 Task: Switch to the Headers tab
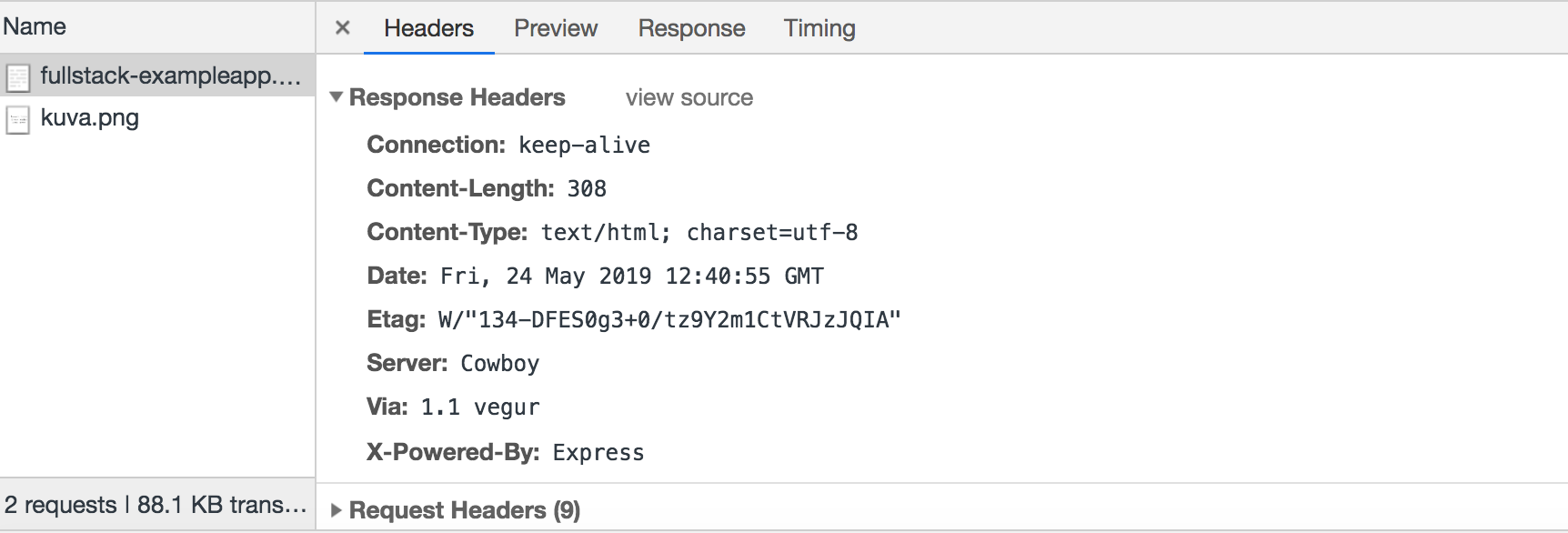click(x=428, y=28)
